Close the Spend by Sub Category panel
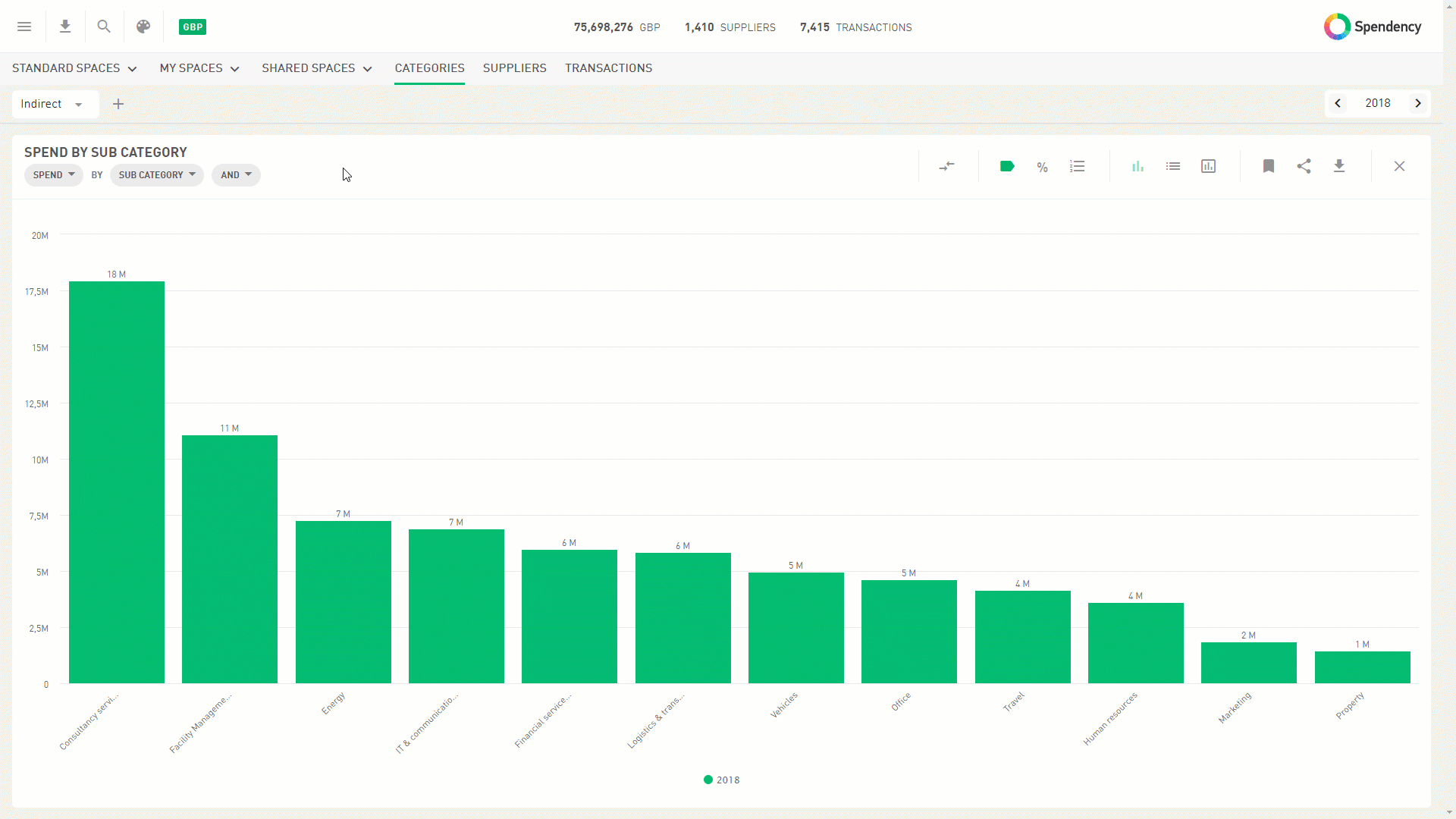The image size is (1456, 819). tap(1400, 166)
